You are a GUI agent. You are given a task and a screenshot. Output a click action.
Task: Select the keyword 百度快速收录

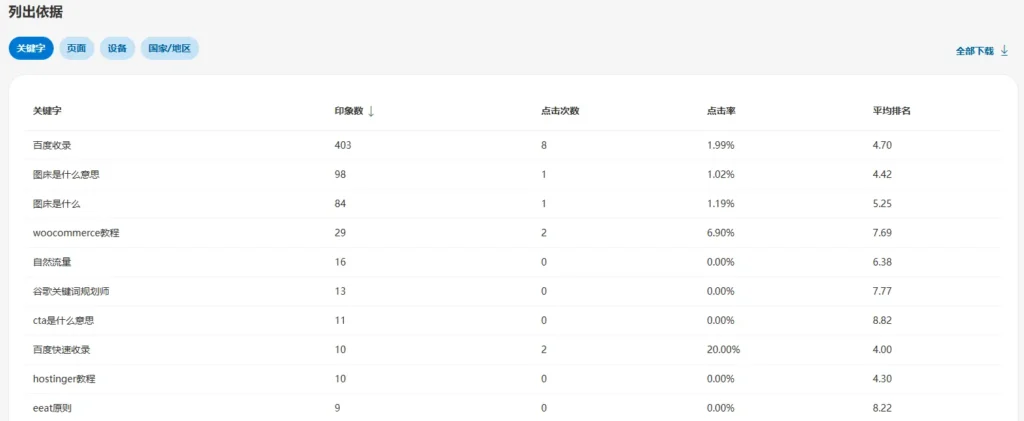click(x=61, y=350)
